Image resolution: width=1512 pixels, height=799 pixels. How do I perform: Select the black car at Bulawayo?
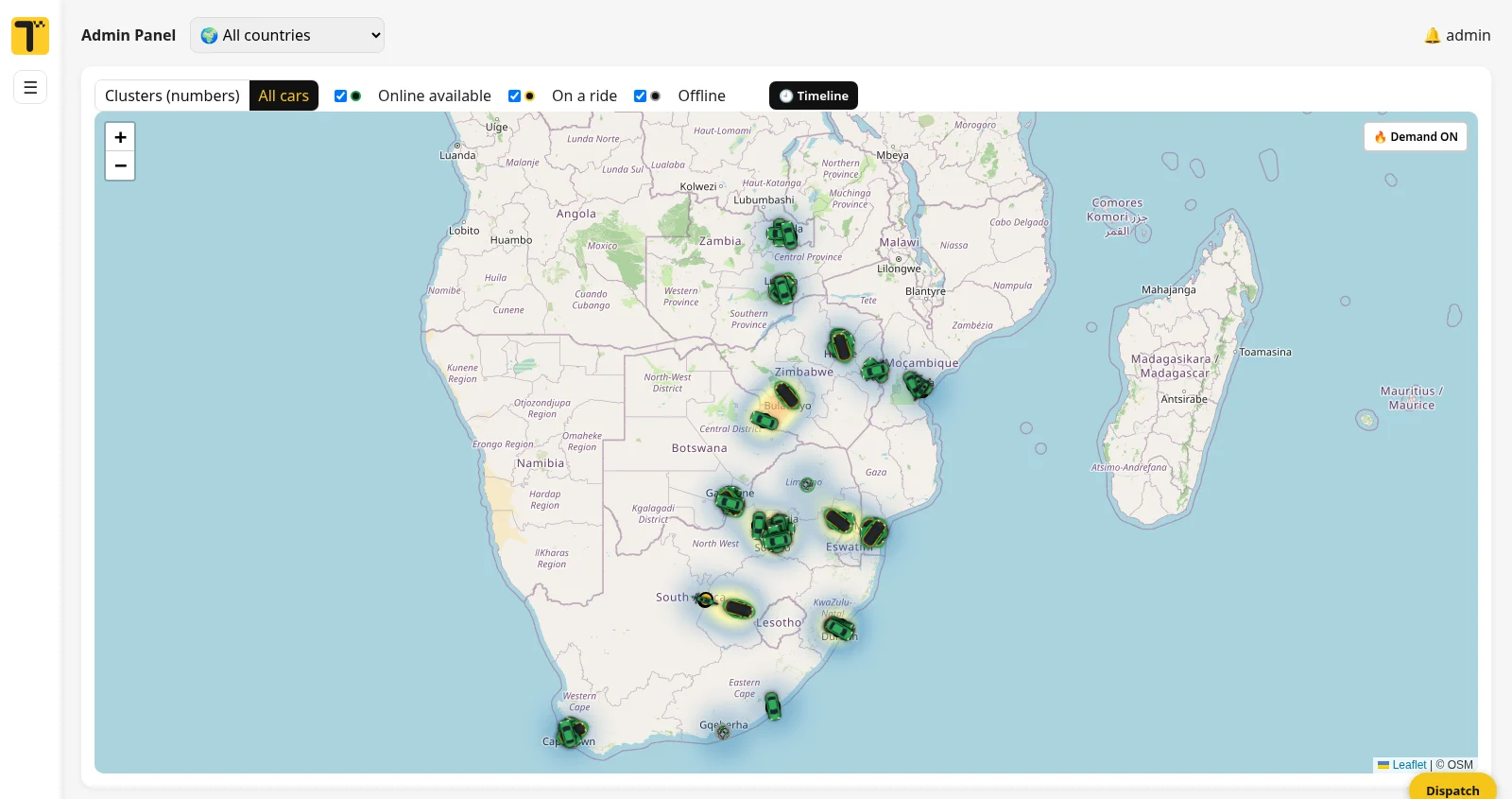point(787,394)
